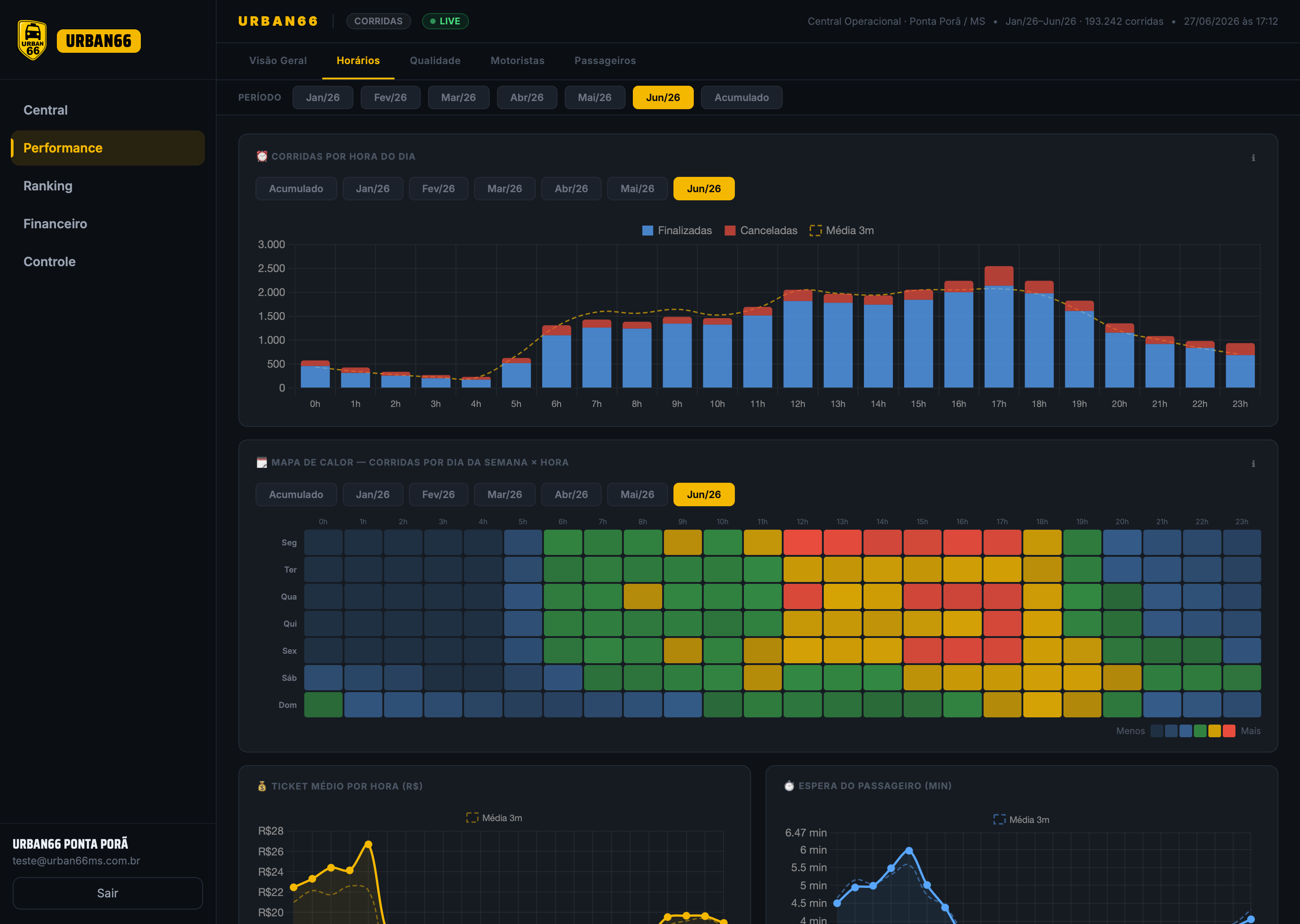Go to Financeiro in the sidebar
Screen dimensions: 1300x924
(x=107, y=224)
